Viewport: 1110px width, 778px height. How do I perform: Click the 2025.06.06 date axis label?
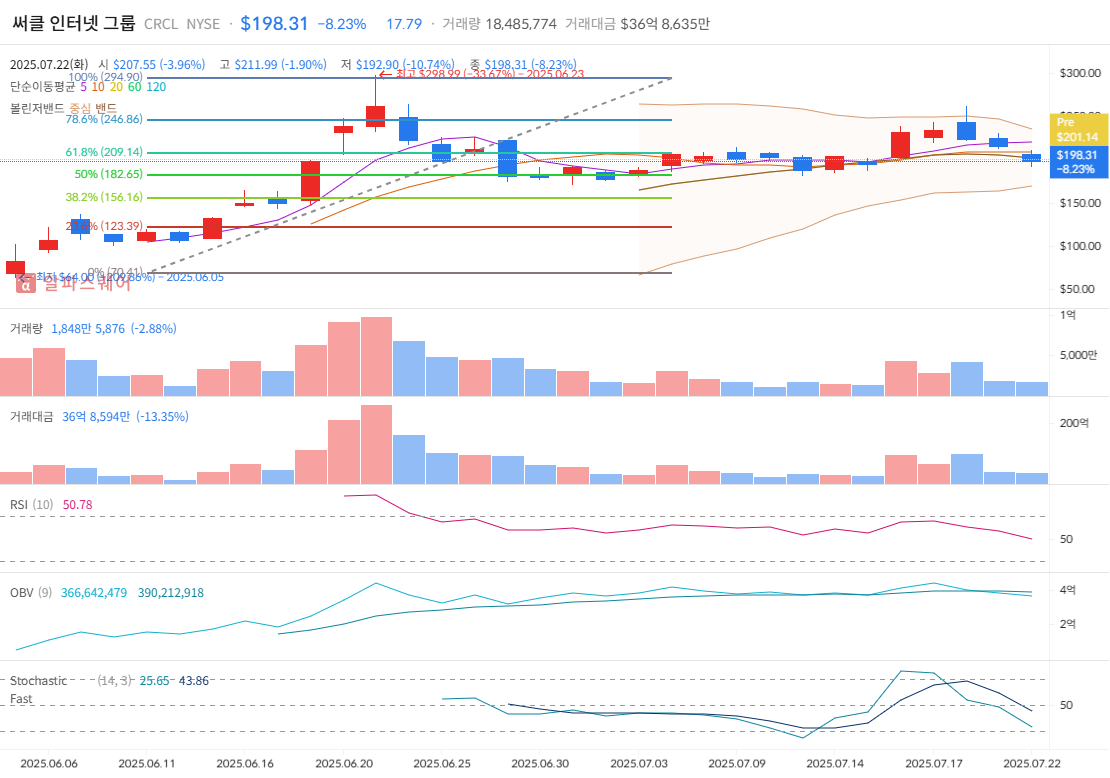tap(49, 764)
